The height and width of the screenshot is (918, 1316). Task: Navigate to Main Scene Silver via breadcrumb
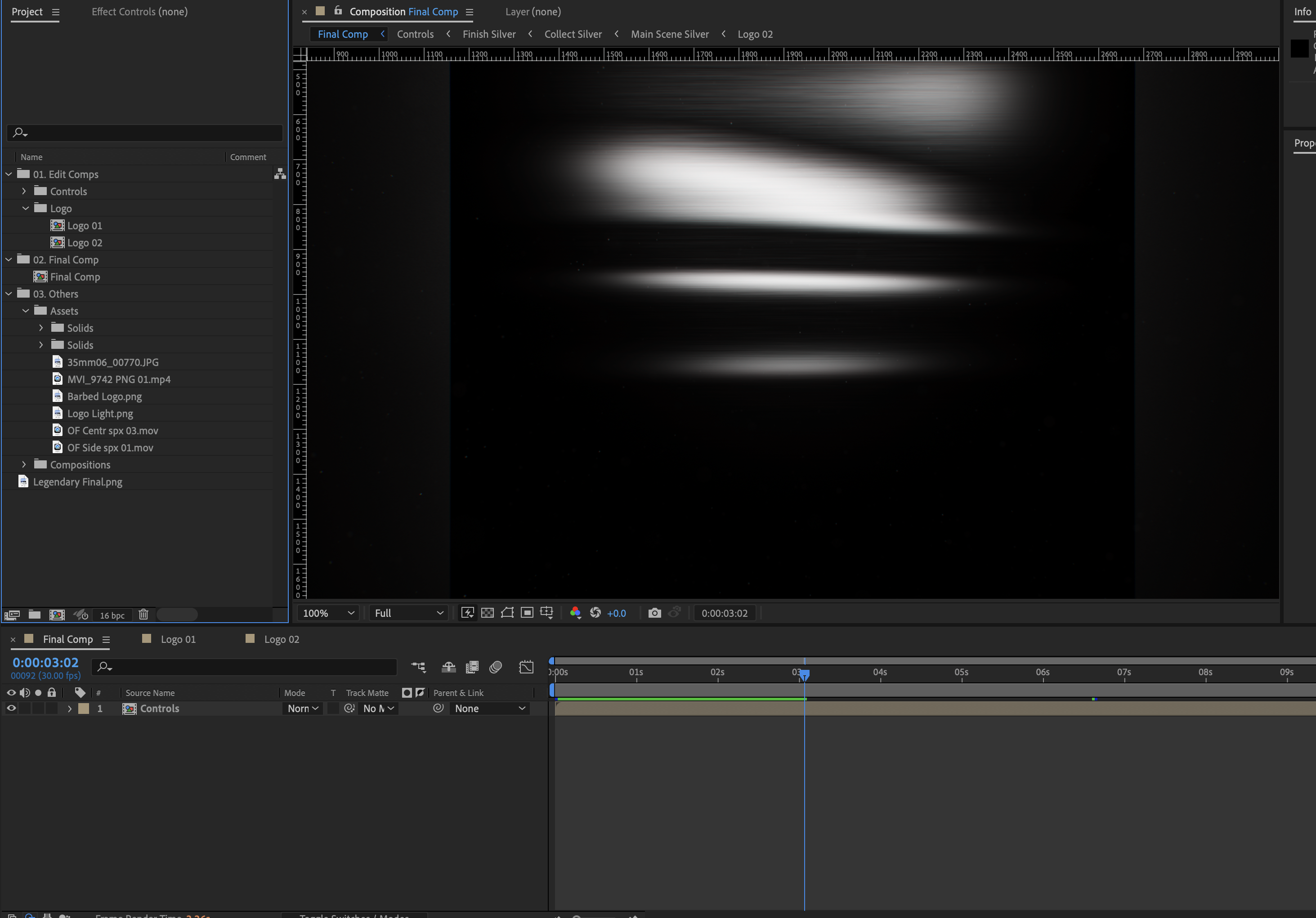coord(669,34)
